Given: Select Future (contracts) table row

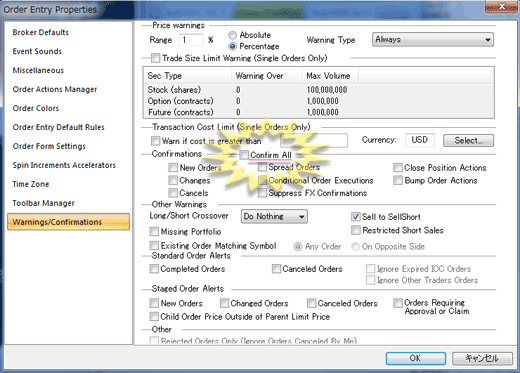Looking at the screenshot, I should [x=318, y=112].
